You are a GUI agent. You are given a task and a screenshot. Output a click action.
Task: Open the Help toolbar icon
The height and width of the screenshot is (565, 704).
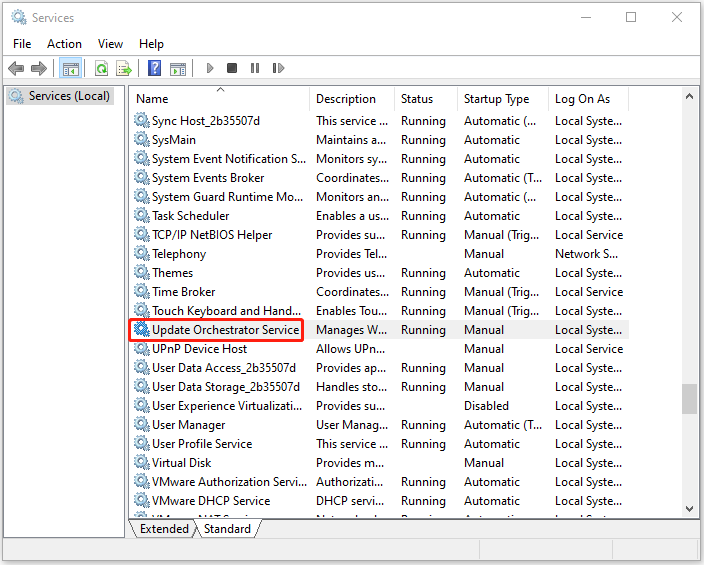[x=154, y=68]
